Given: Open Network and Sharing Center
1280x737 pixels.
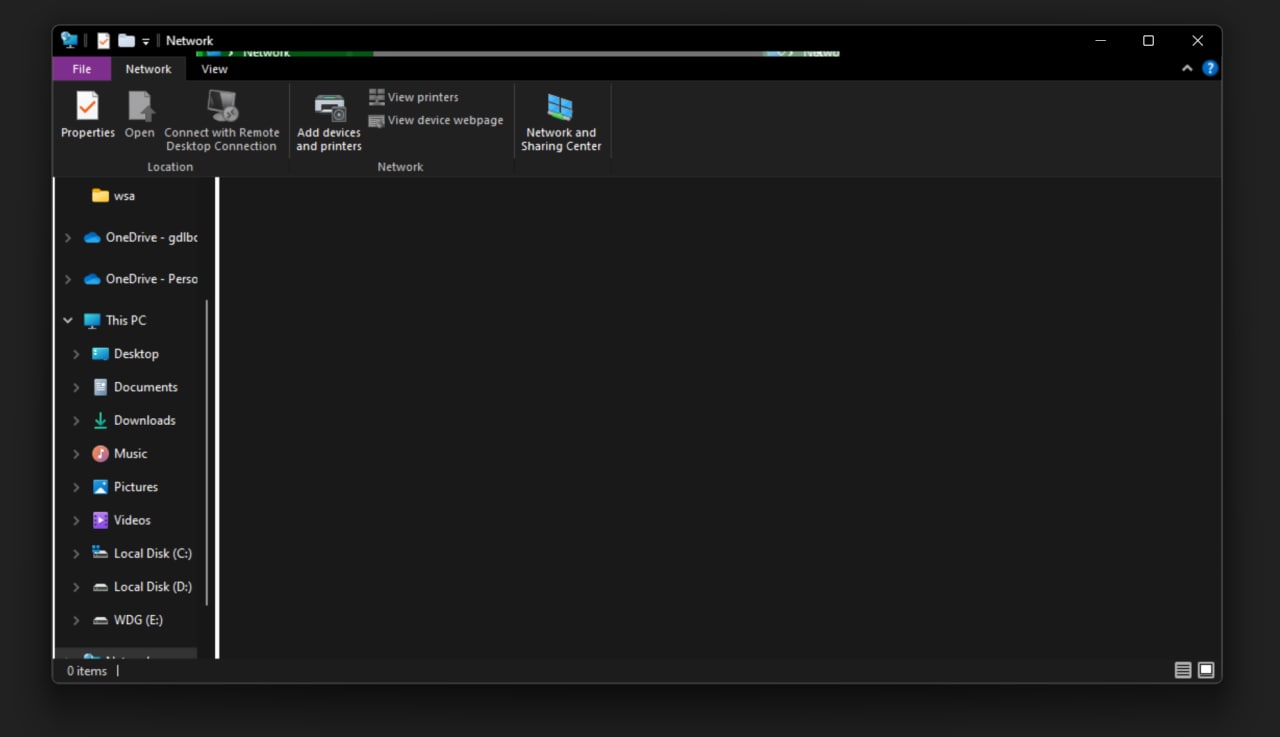Looking at the screenshot, I should (561, 122).
